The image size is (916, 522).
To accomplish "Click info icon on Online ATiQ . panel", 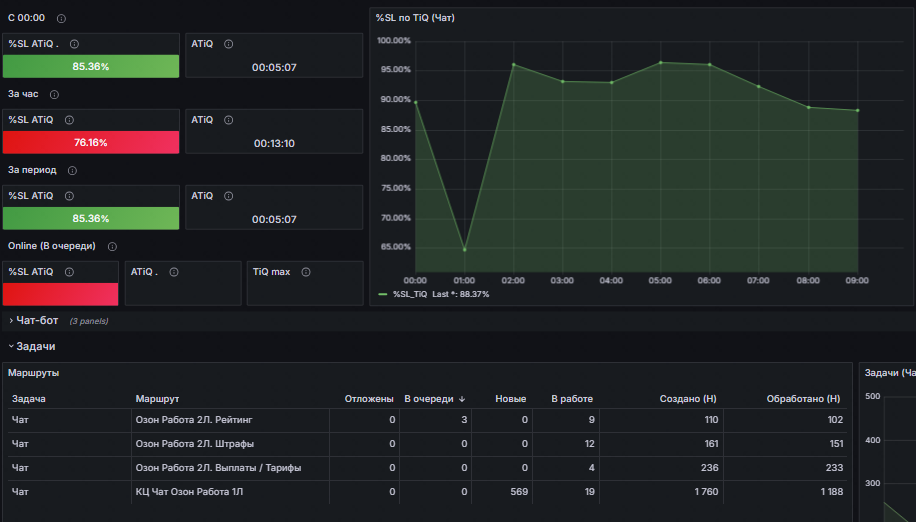I will 174,272.
